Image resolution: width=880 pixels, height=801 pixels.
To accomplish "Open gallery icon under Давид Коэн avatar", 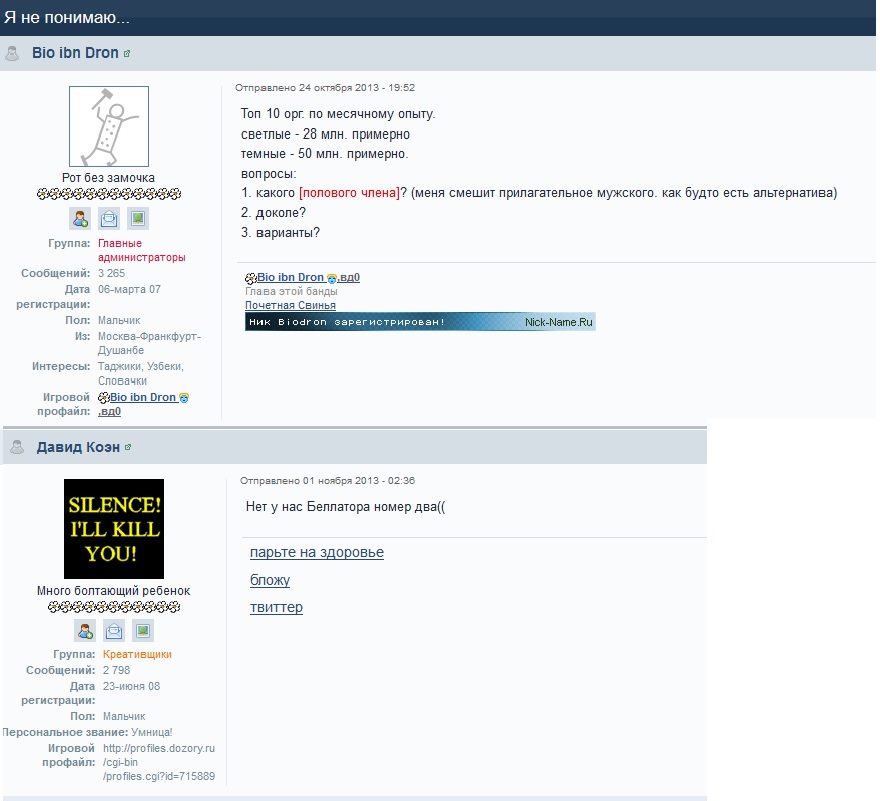I will [x=143, y=631].
